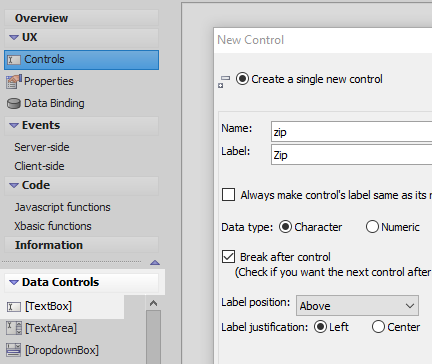Open the Label position dropdown

(x=357, y=305)
